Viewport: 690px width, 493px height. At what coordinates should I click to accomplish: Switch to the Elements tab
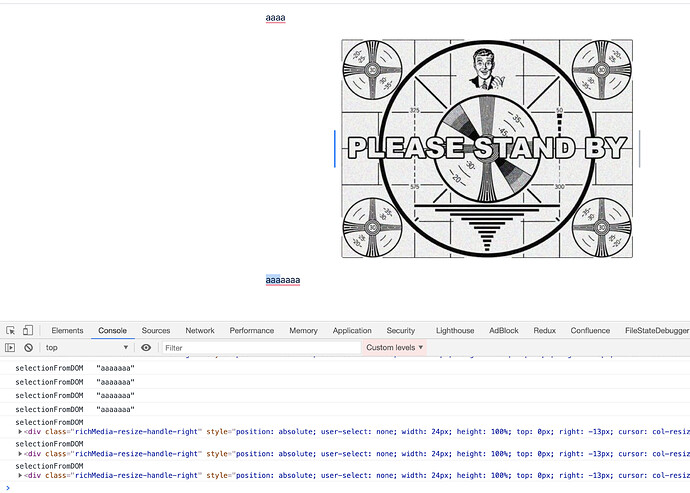coord(67,331)
